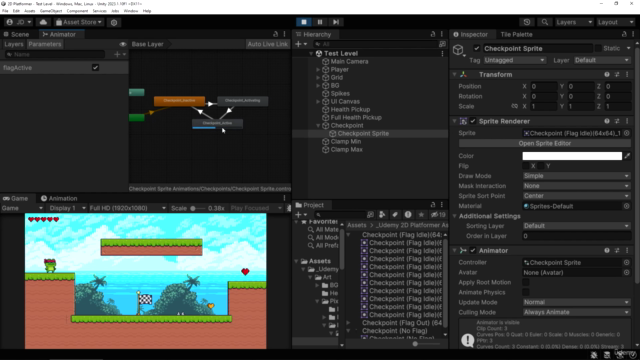The height and width of the screenshot is (360, 640).
Task: Open Transform component help icon
Action: (x=607, y=75)
